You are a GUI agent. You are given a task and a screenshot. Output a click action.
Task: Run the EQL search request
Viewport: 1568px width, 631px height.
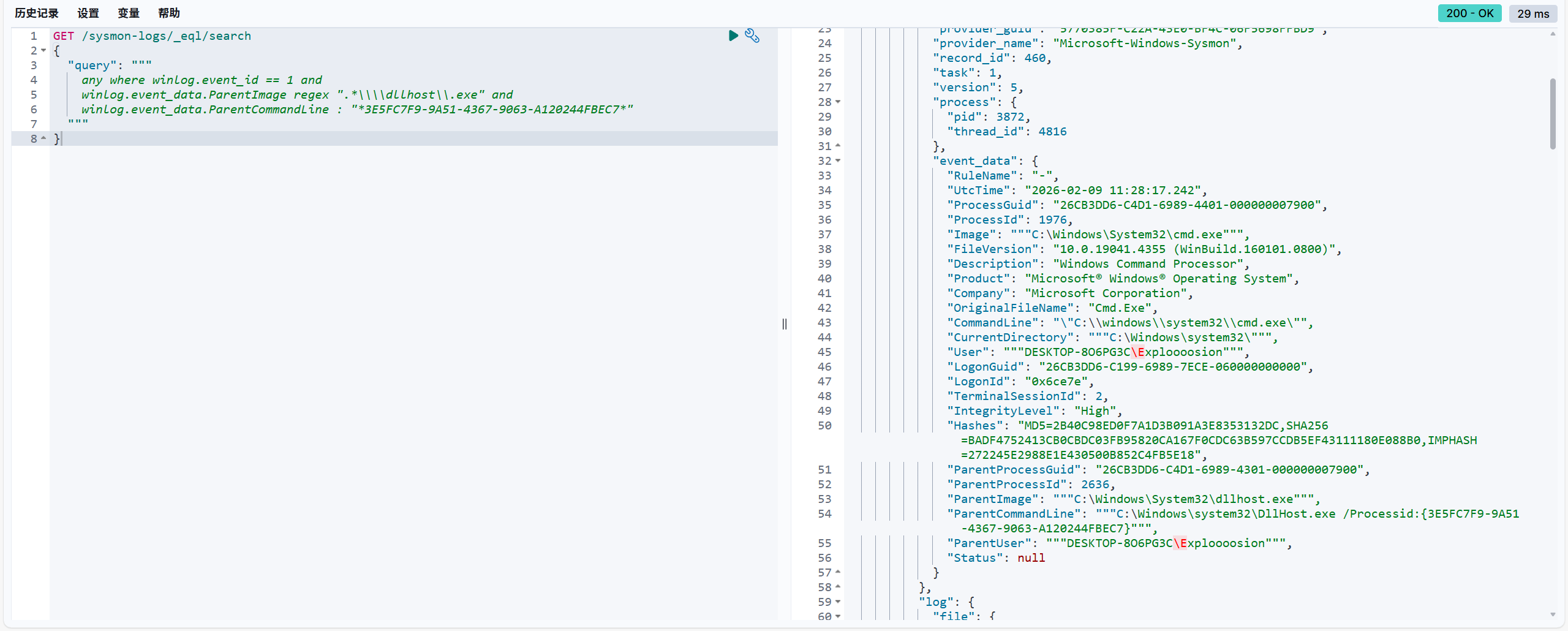pyautogui.click(x=733, y=36)
